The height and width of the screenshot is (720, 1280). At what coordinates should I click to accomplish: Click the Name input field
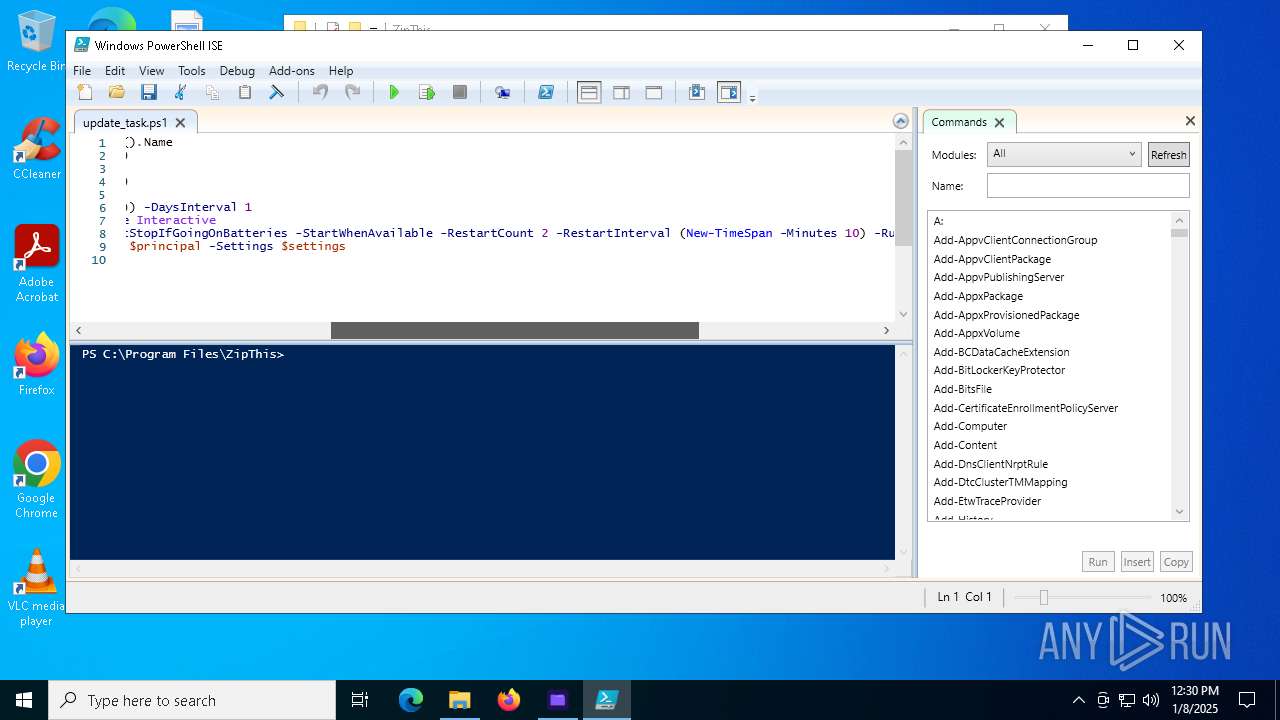tap(1088, 186)
